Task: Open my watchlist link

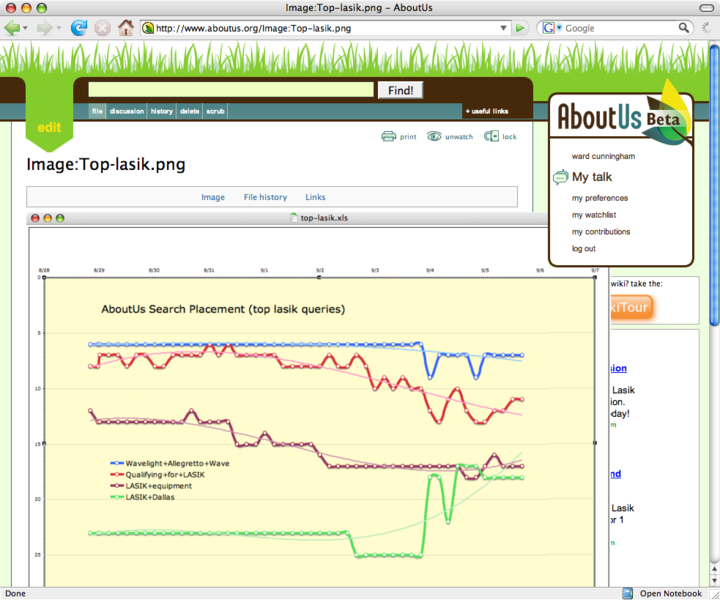Action: click(594, 215)
